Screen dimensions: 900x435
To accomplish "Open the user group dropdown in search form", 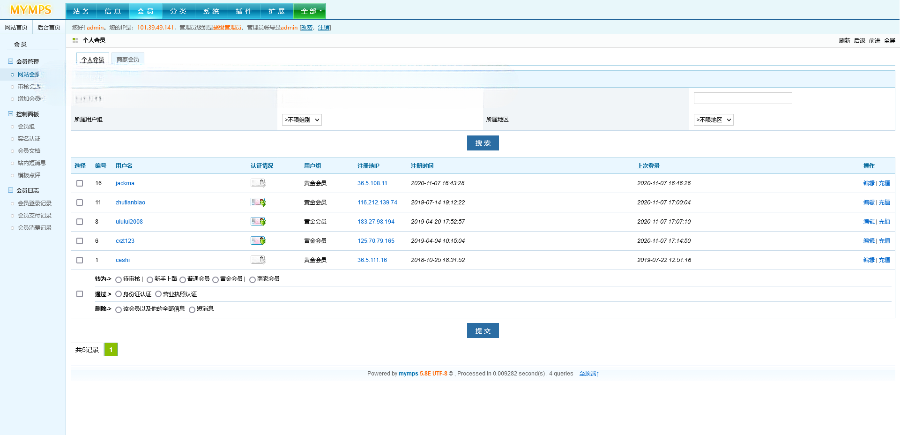I will pyautogui.click(x=302, y=119).
